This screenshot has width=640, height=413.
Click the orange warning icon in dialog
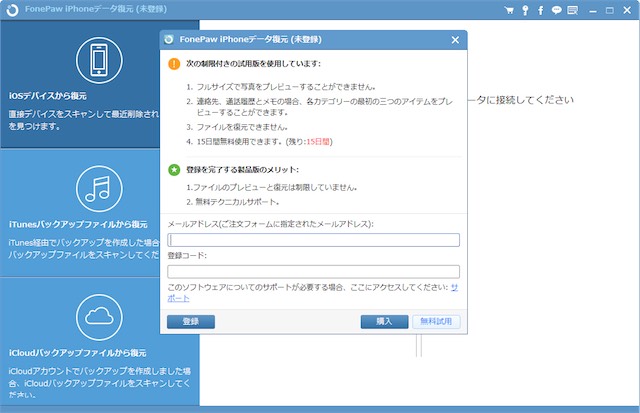174,64
